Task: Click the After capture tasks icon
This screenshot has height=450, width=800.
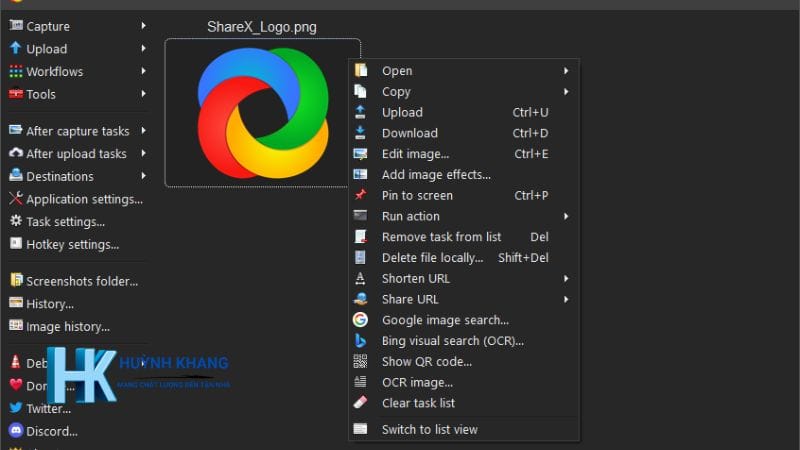Action: click(16, 130)
